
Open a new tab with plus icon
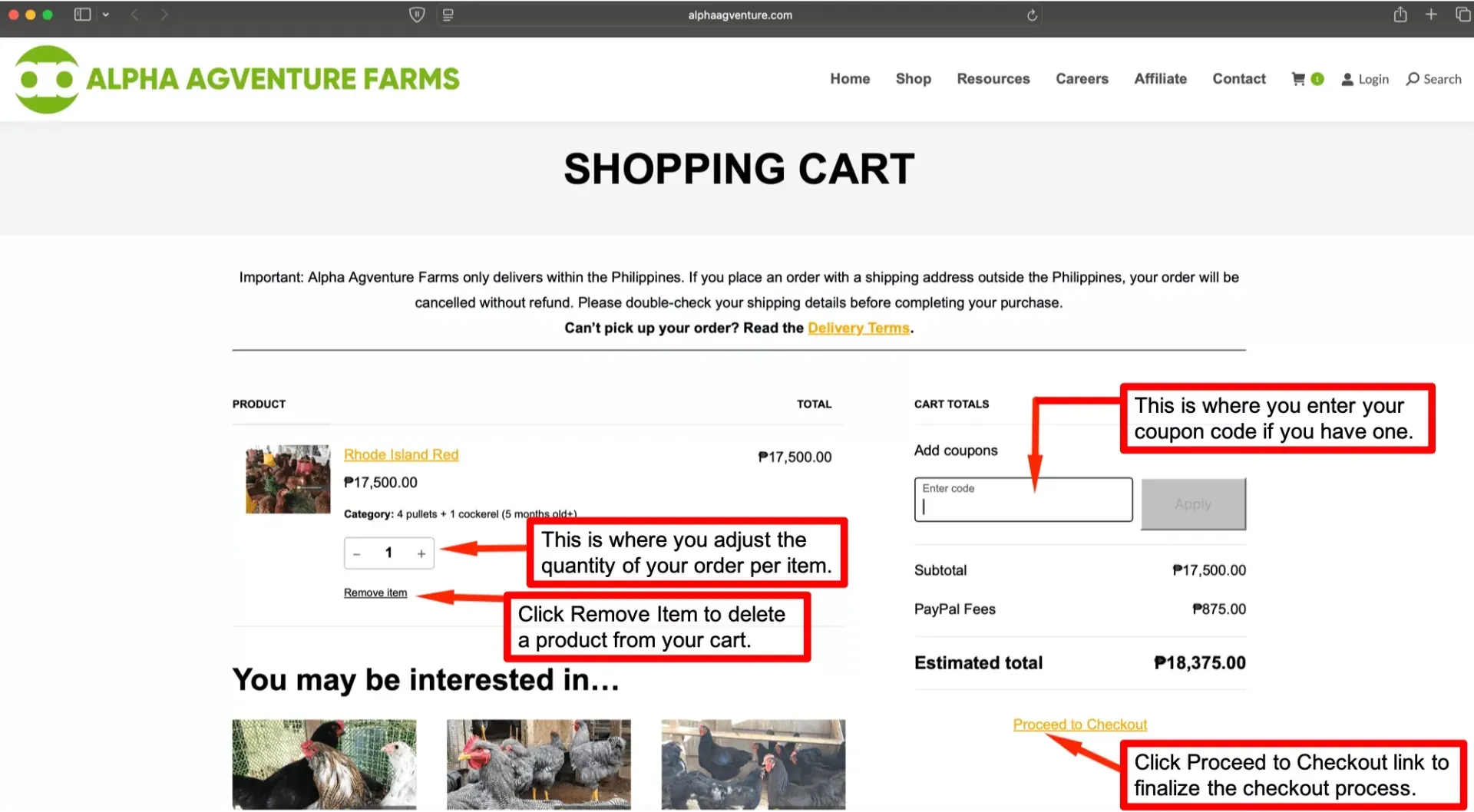tap(1431, 15)
